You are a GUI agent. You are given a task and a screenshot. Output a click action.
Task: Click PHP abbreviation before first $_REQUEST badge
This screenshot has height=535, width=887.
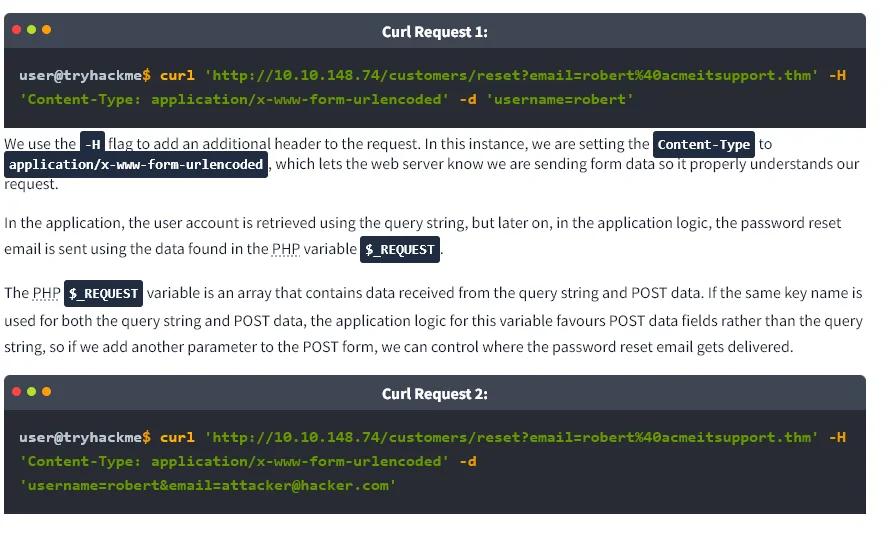tap(286, 249)
